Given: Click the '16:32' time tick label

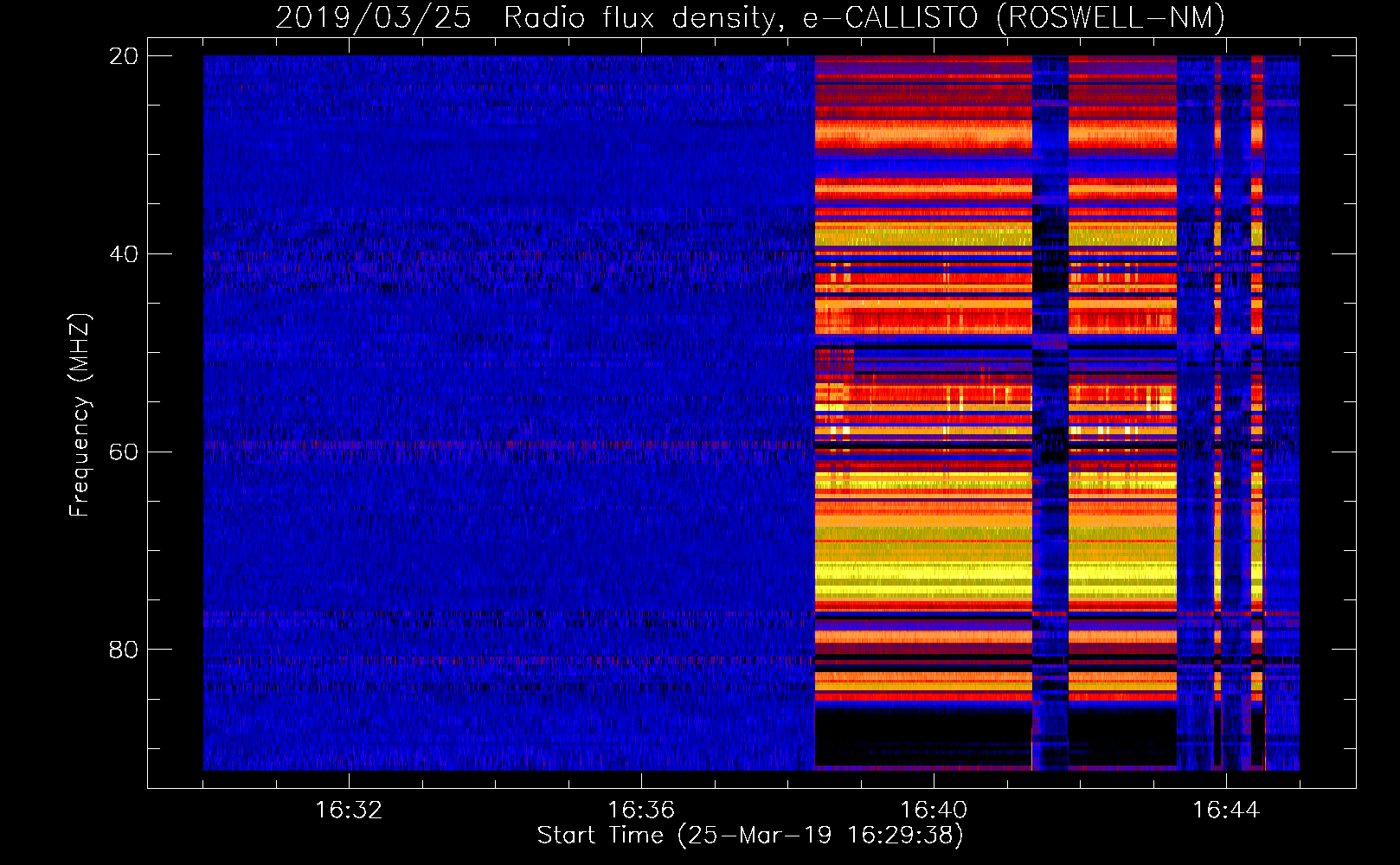Looking at the screenshot, I should coord(349,811).
